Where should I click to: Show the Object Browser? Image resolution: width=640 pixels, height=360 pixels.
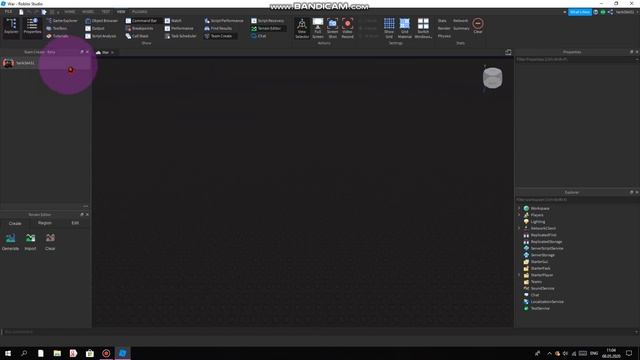[x=102, y=20]
